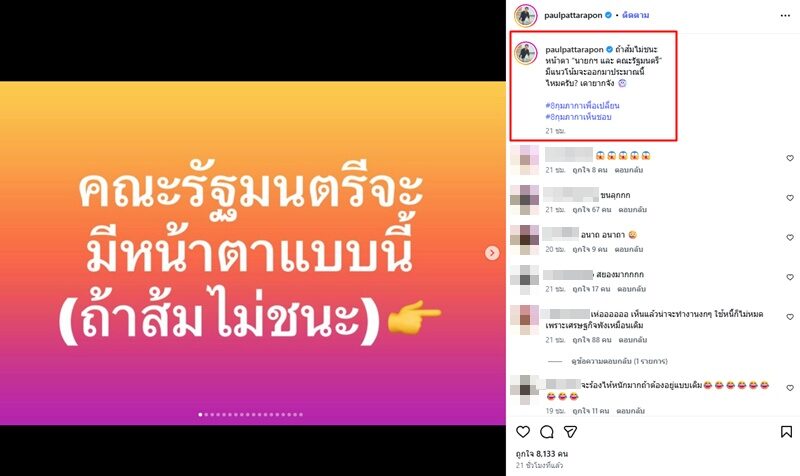
Task: Like the comment reading ชนลุกกก
Action: [x=790, y=198]
